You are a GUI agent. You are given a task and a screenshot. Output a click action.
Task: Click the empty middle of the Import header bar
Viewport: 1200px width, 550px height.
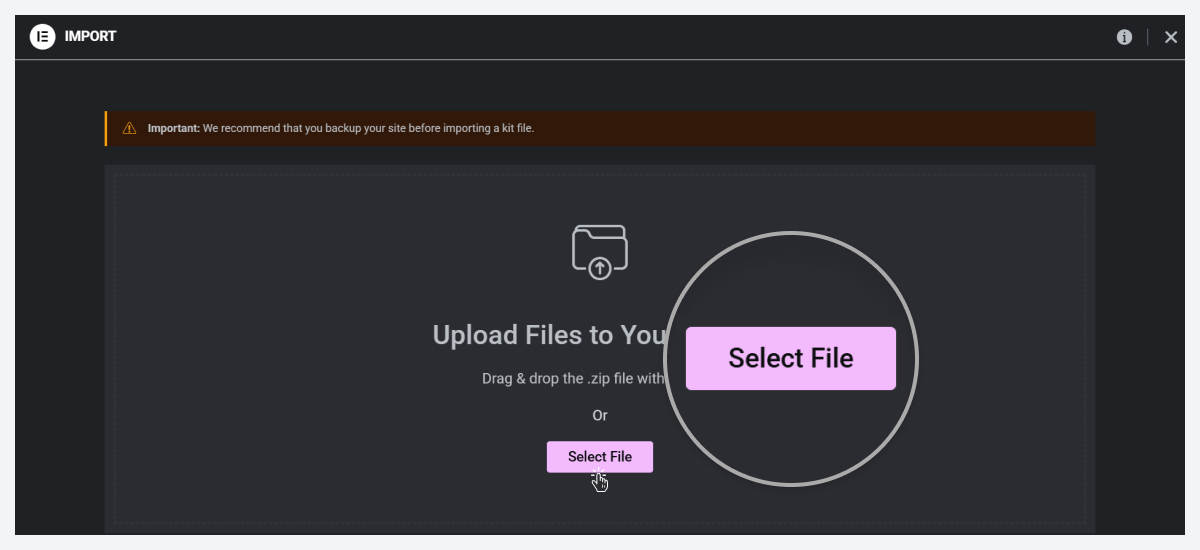point(600,37)
